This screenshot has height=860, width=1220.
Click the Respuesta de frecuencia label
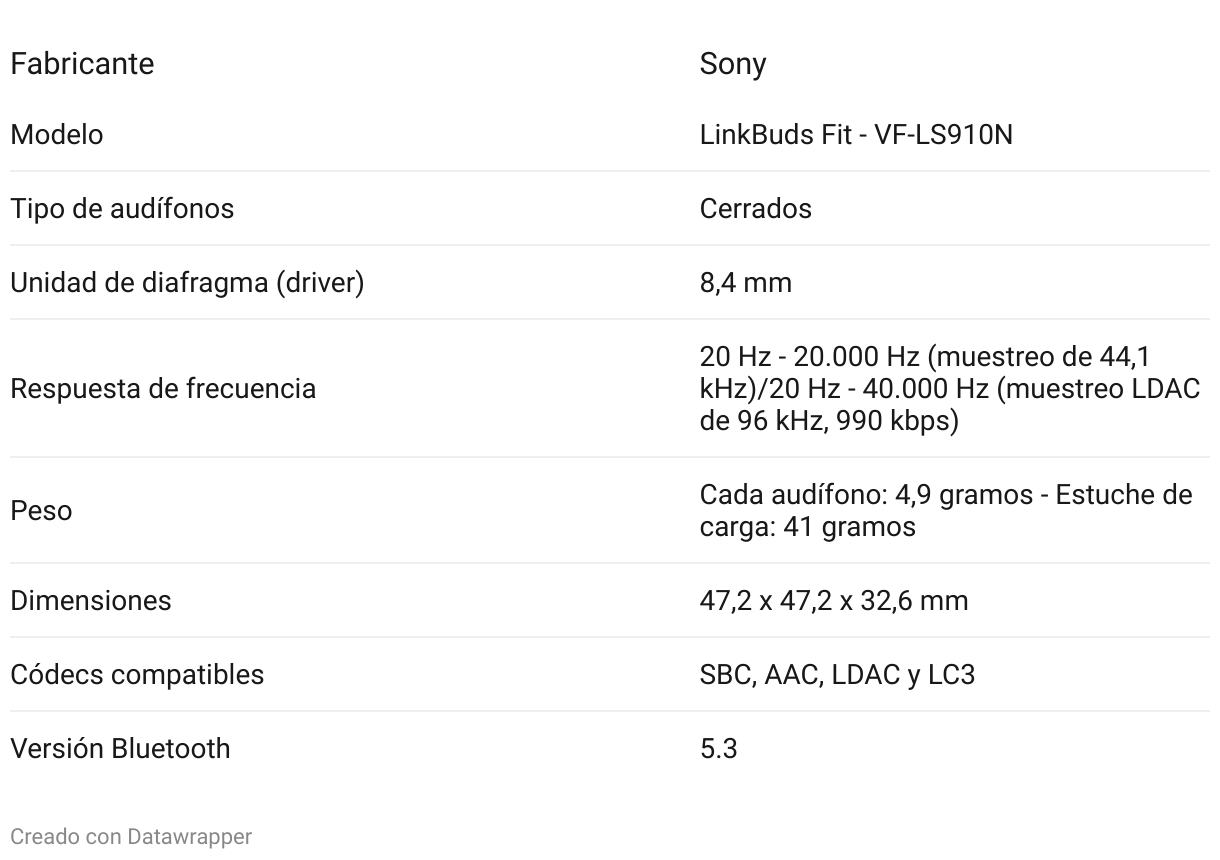(x=163, y=388)
